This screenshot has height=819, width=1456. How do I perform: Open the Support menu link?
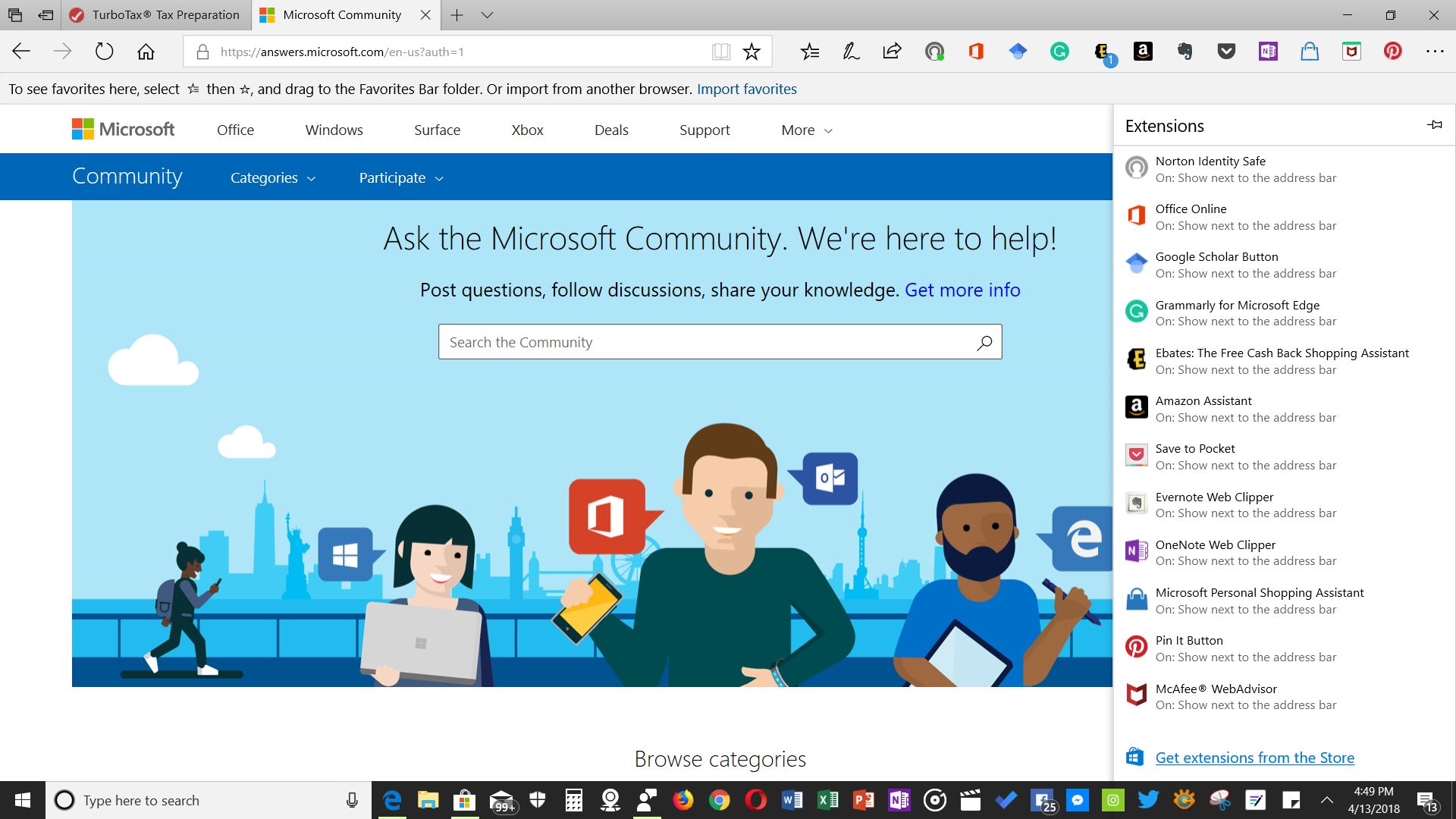(x=704, y=130)
